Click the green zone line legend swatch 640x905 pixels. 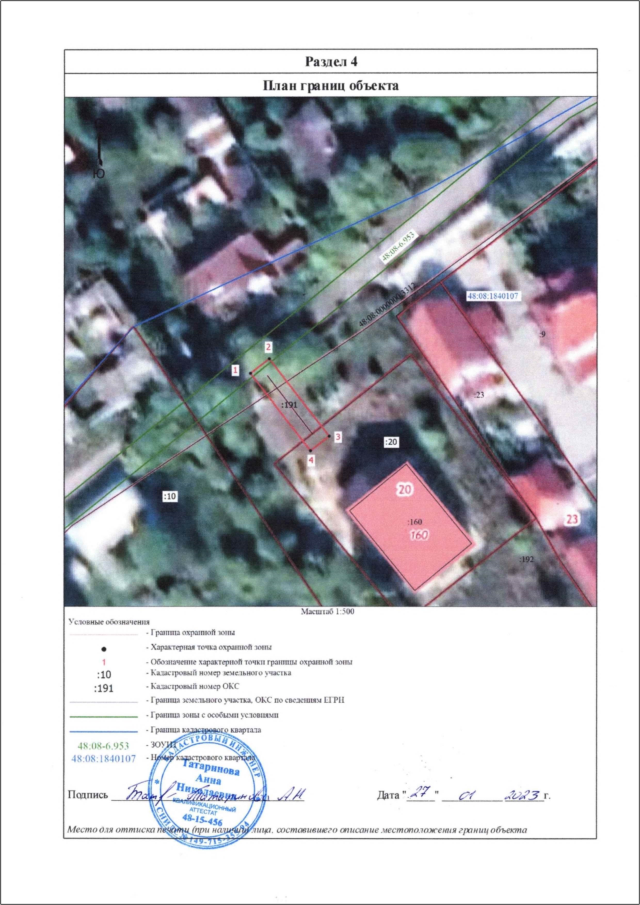105,716
